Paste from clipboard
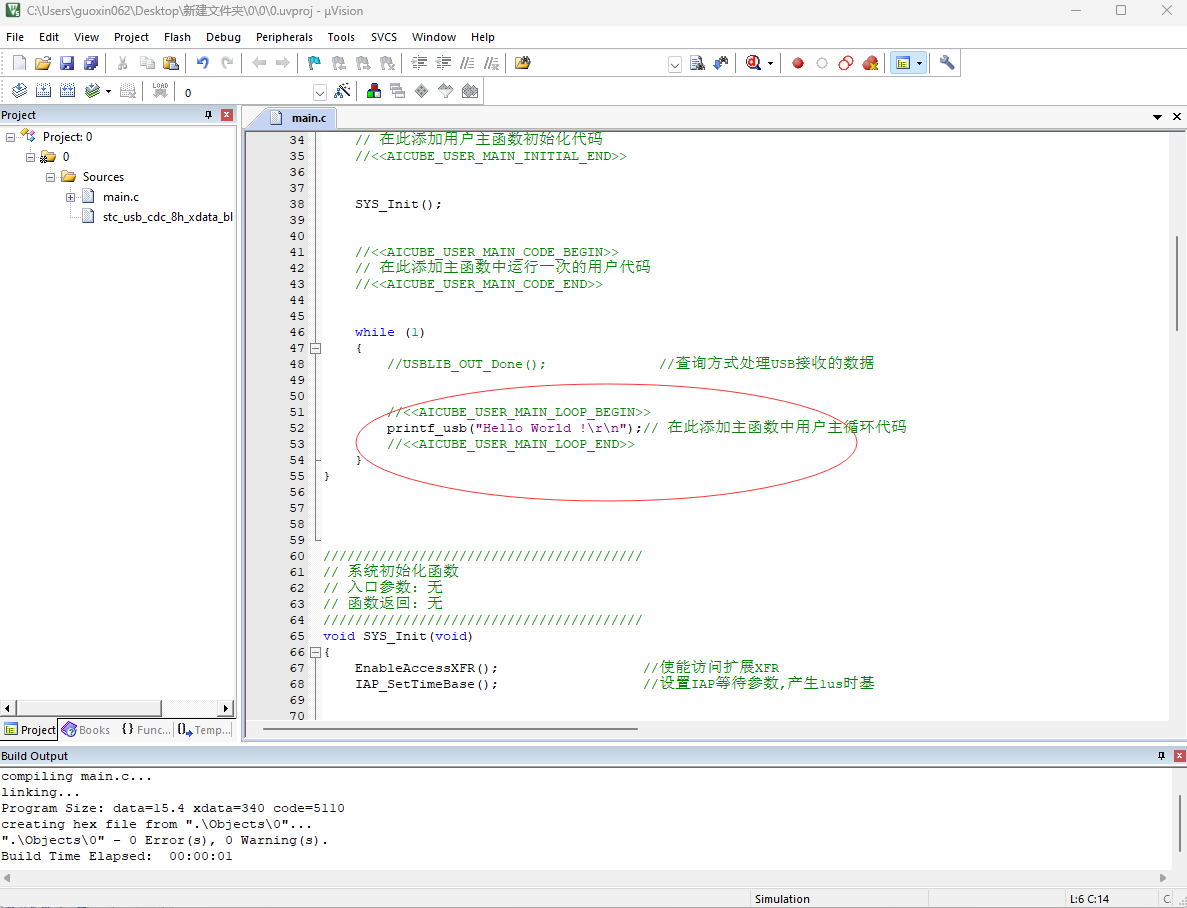The height and width of the screenshot is (908, 1187). [171, 63]
